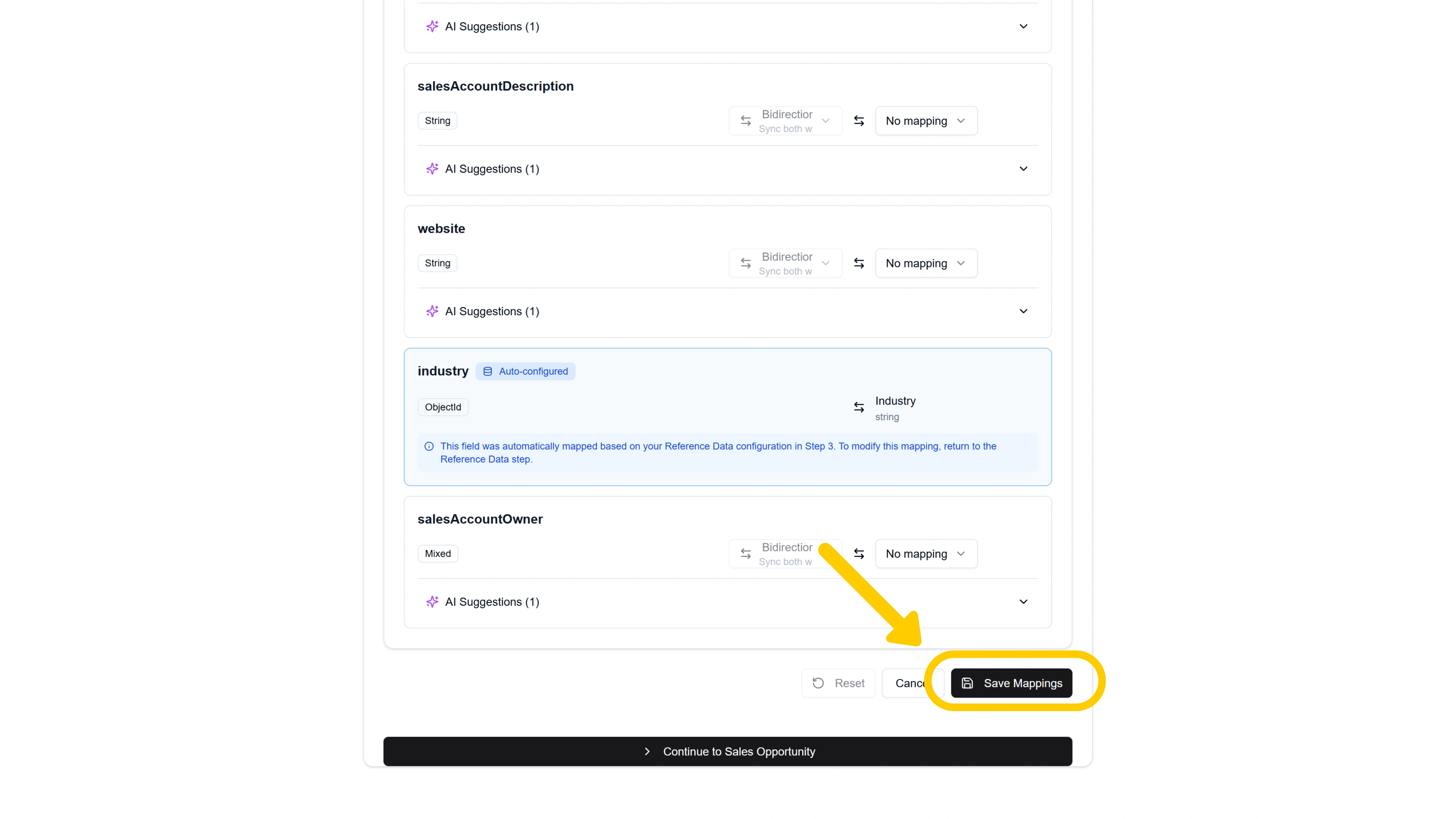
Task: Open the Bidirectional sync dropdown for salesAccountDescription
Action: tap(785, 121)
